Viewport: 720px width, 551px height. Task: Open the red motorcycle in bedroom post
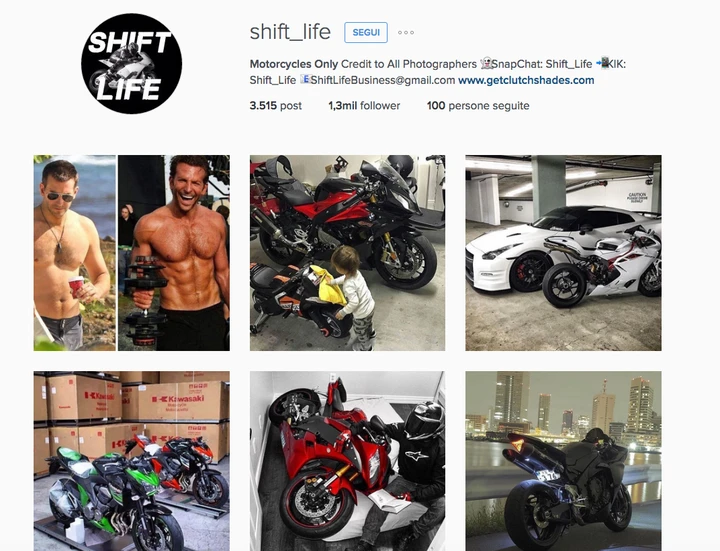(347, 461)
